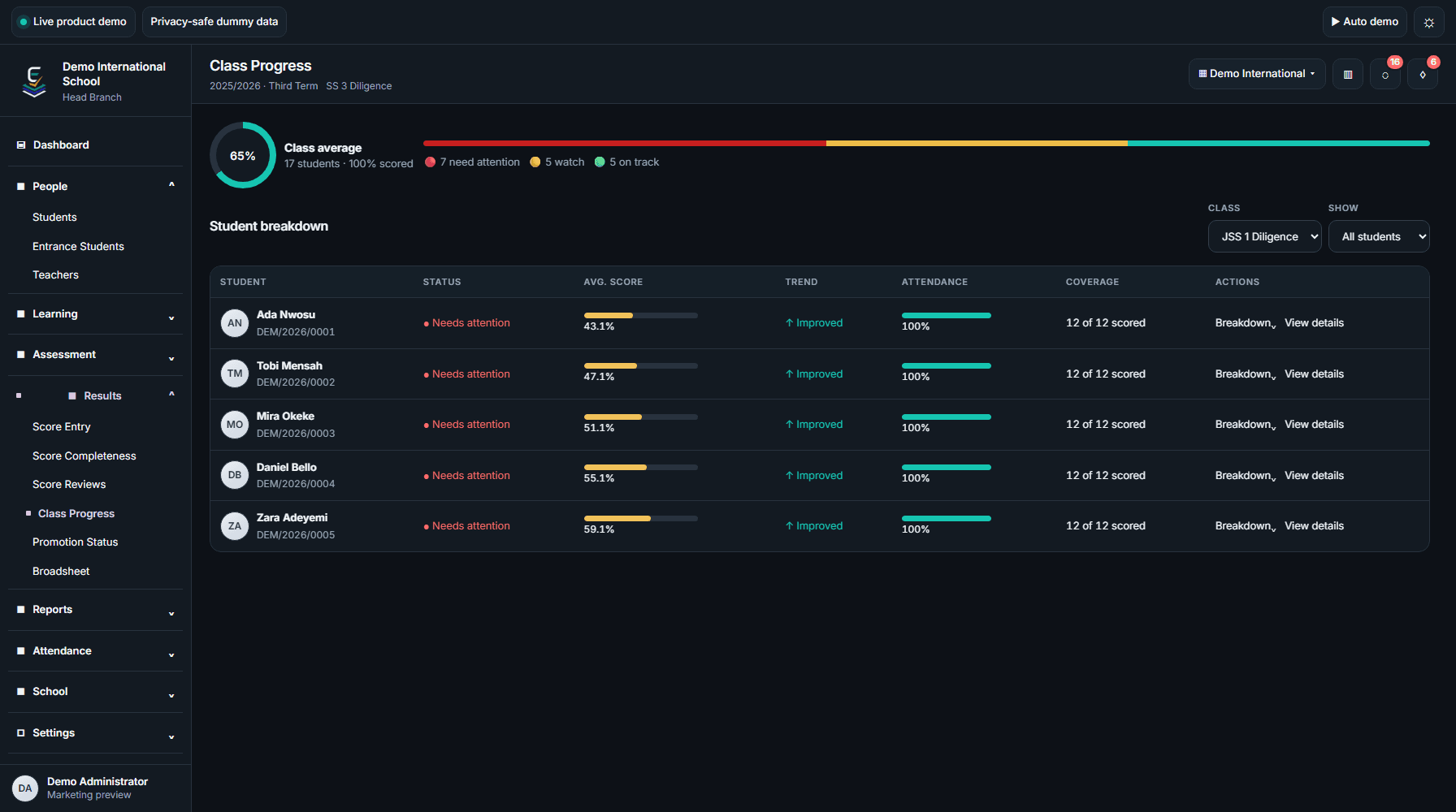Open the diamond icon with badge 6
Viewport: 1456px width, 812px height.
coord(1423,74)
